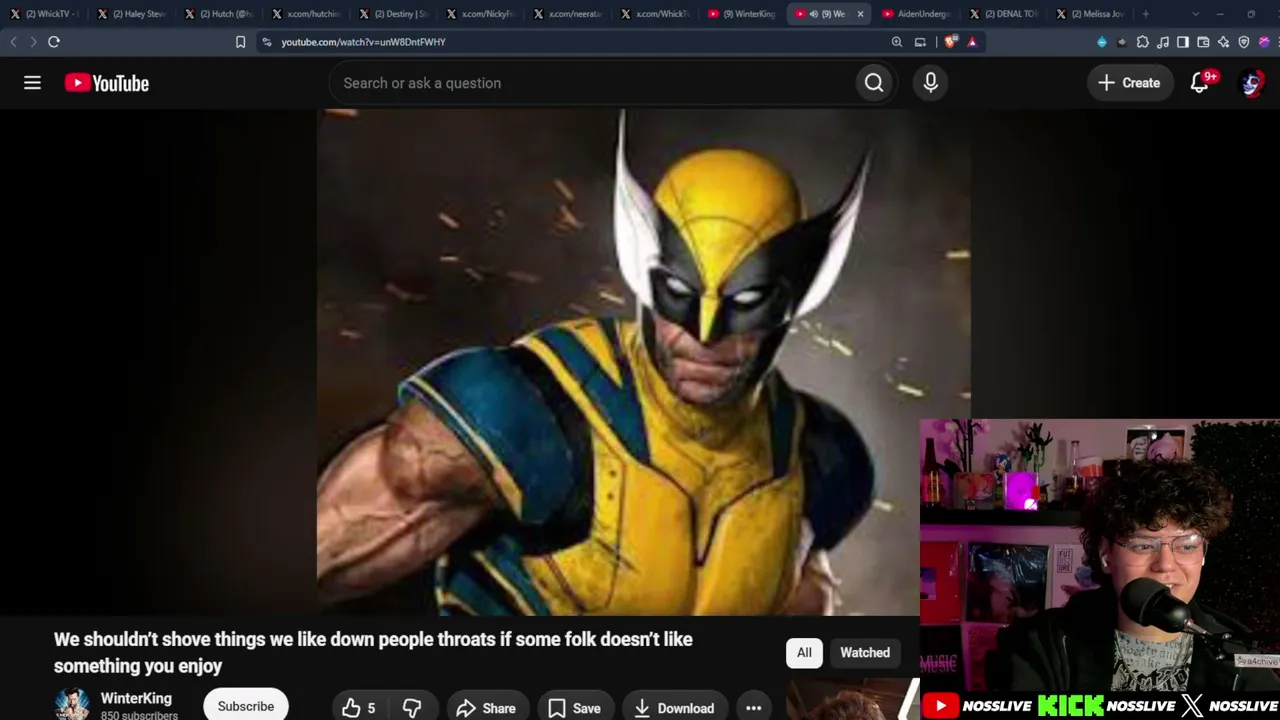1280x720 pixels.
Task: Go forward in browser history
Action: pos(33,42)
